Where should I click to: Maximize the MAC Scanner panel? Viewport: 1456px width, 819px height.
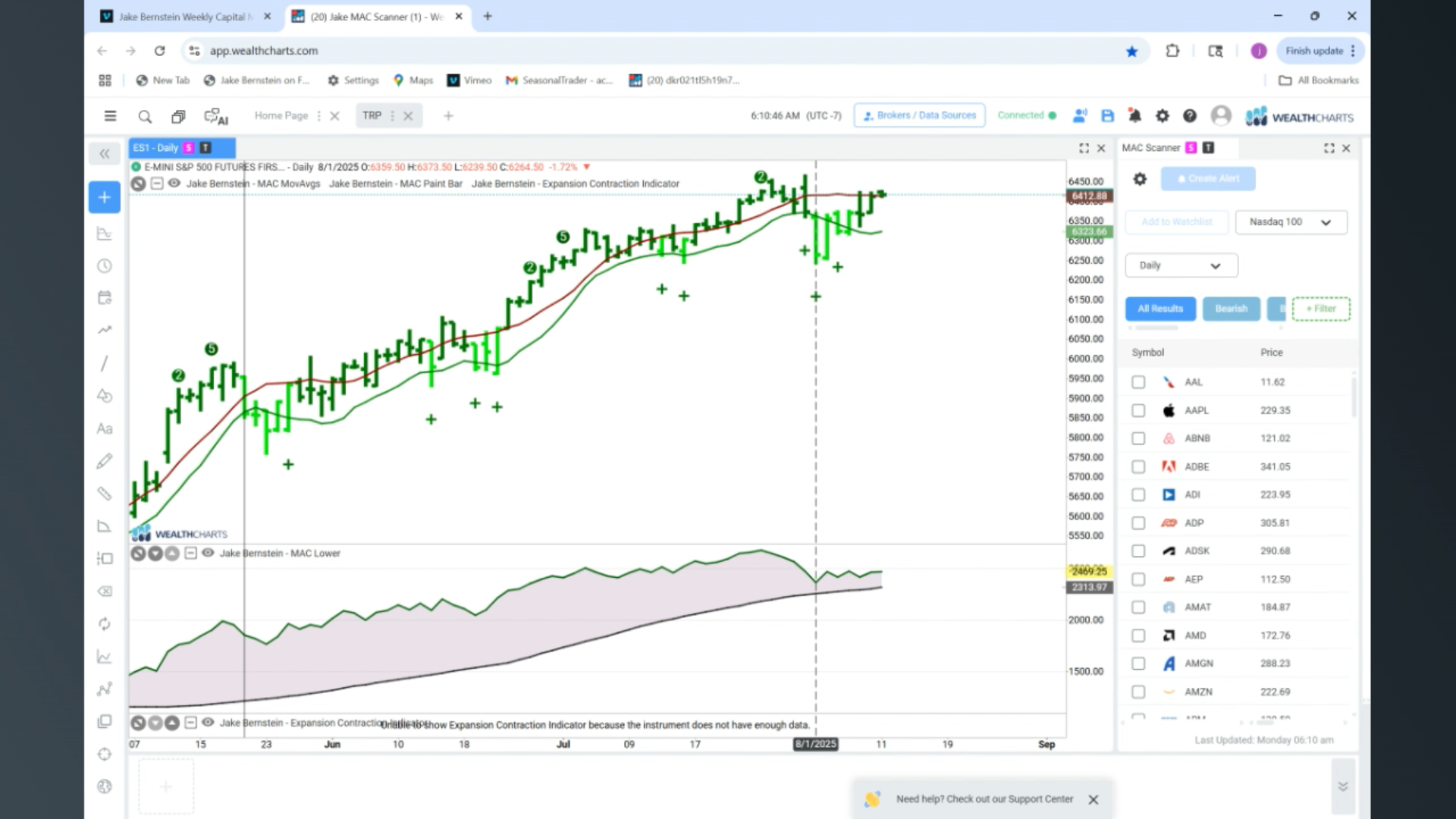1329,149
